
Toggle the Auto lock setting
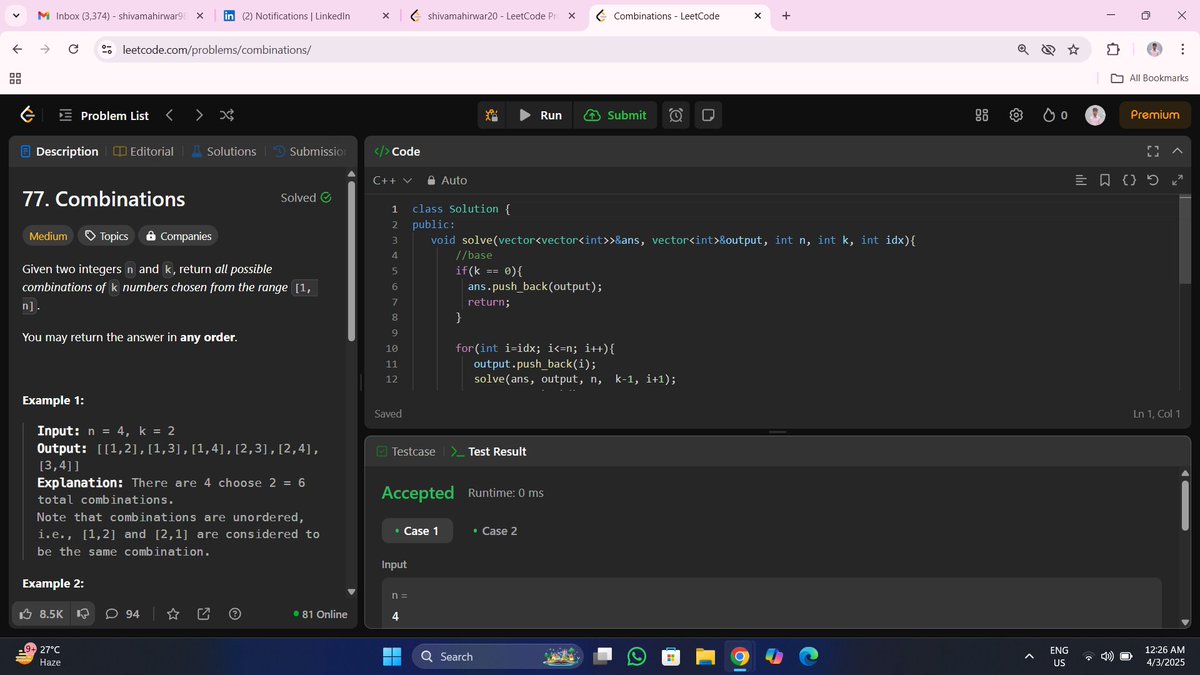[x=447, y=180]
